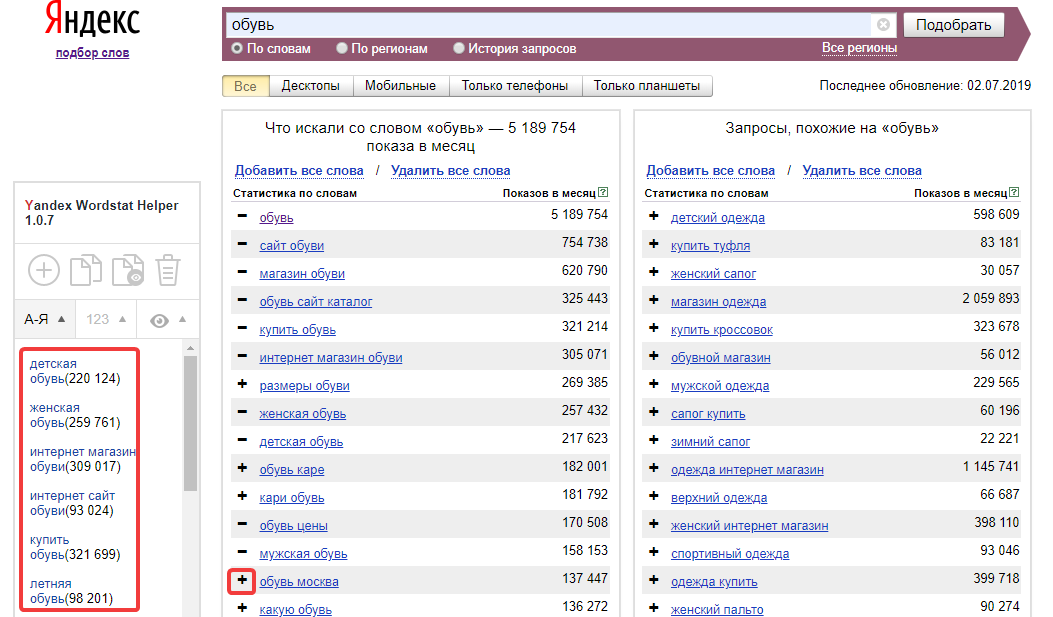Click 'купить обувь(321 699)' in helper list
Viewport: 1053px width, 617px height.
(75, 547)
